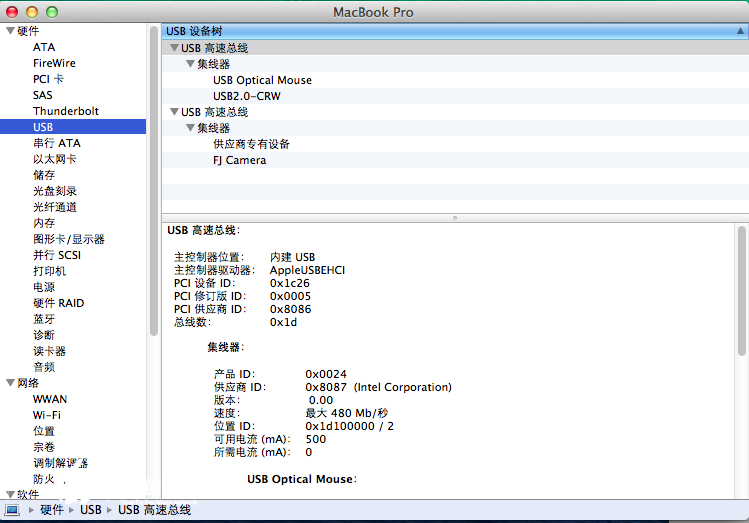Click the details pane vertical scrollbar

(x=741, y=290)
